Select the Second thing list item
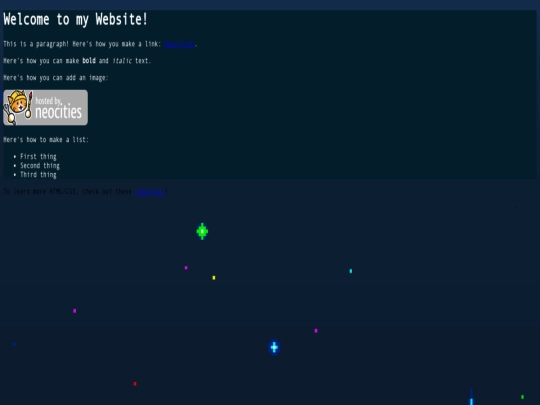The width and height of the screenshot is (540, 405). pos(40,166)
